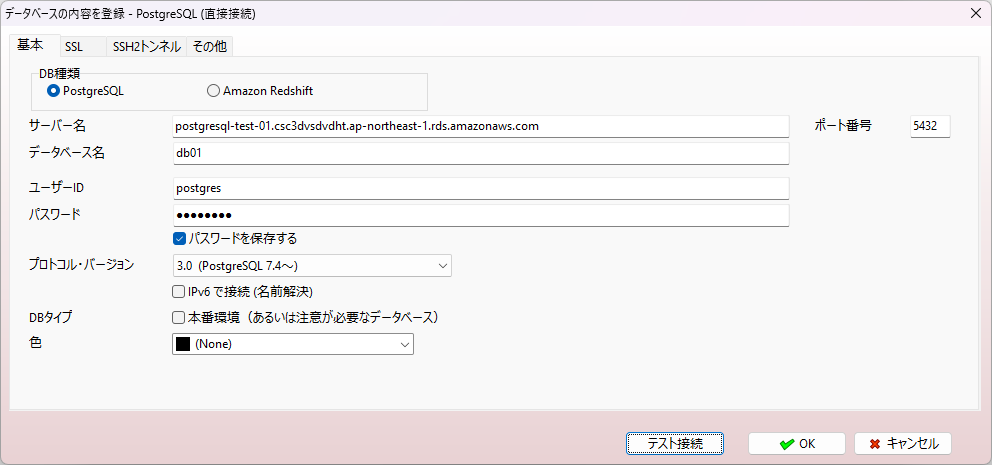This screenshot has width=992, height=465.
Task: Click the ポート番号 field showing 5432
Action: pos(930,126)
